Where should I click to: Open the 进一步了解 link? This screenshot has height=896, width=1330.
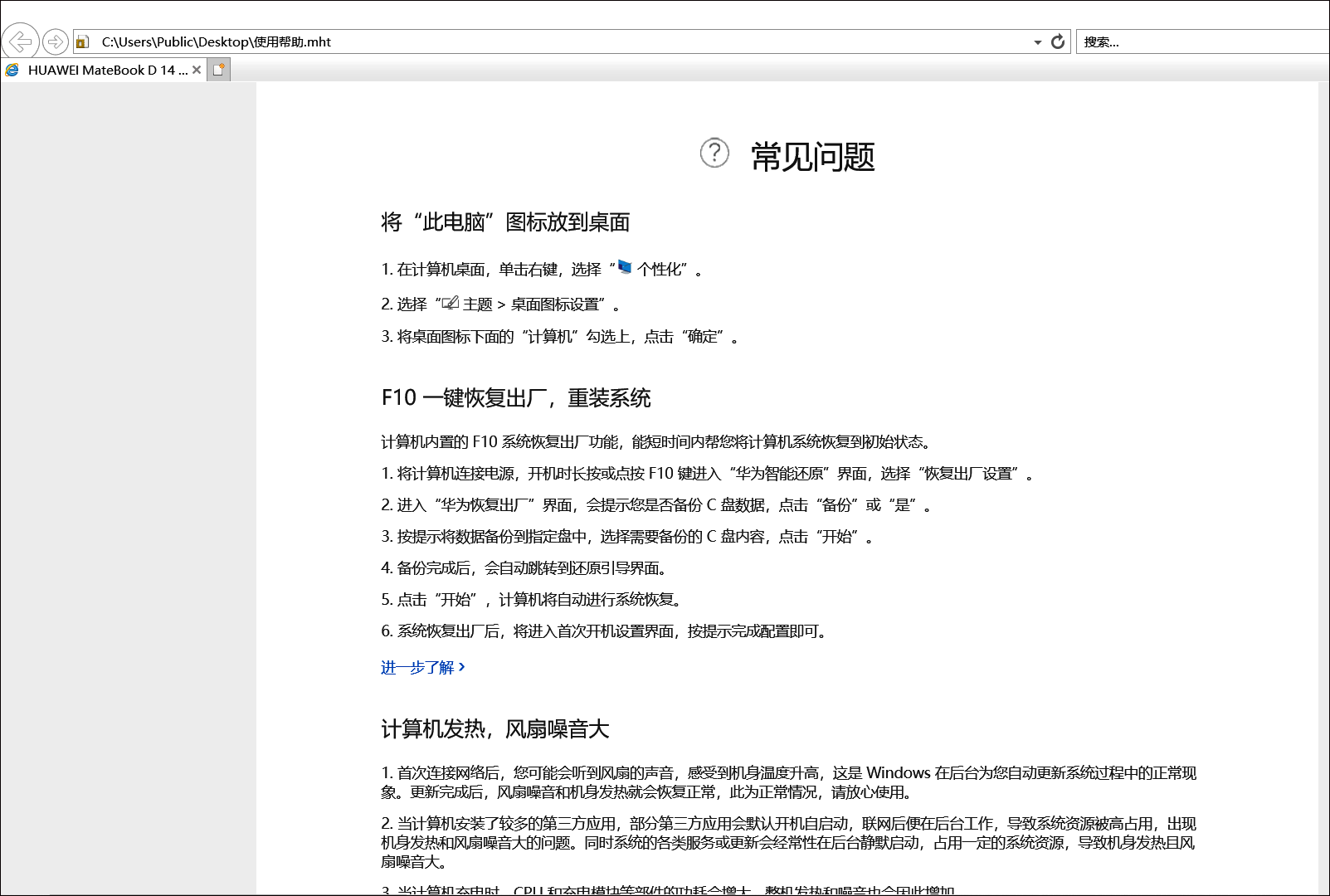(x=423, y=667)
